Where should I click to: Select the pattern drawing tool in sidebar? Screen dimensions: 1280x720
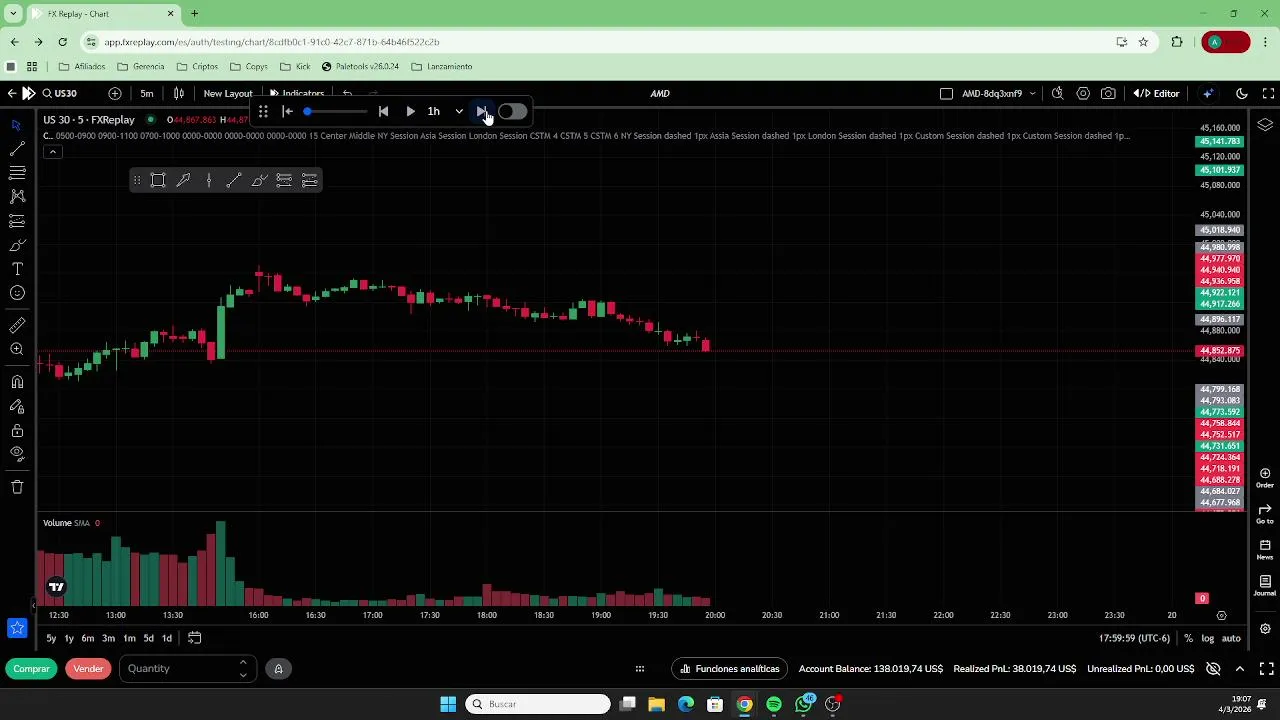(17, 197)
